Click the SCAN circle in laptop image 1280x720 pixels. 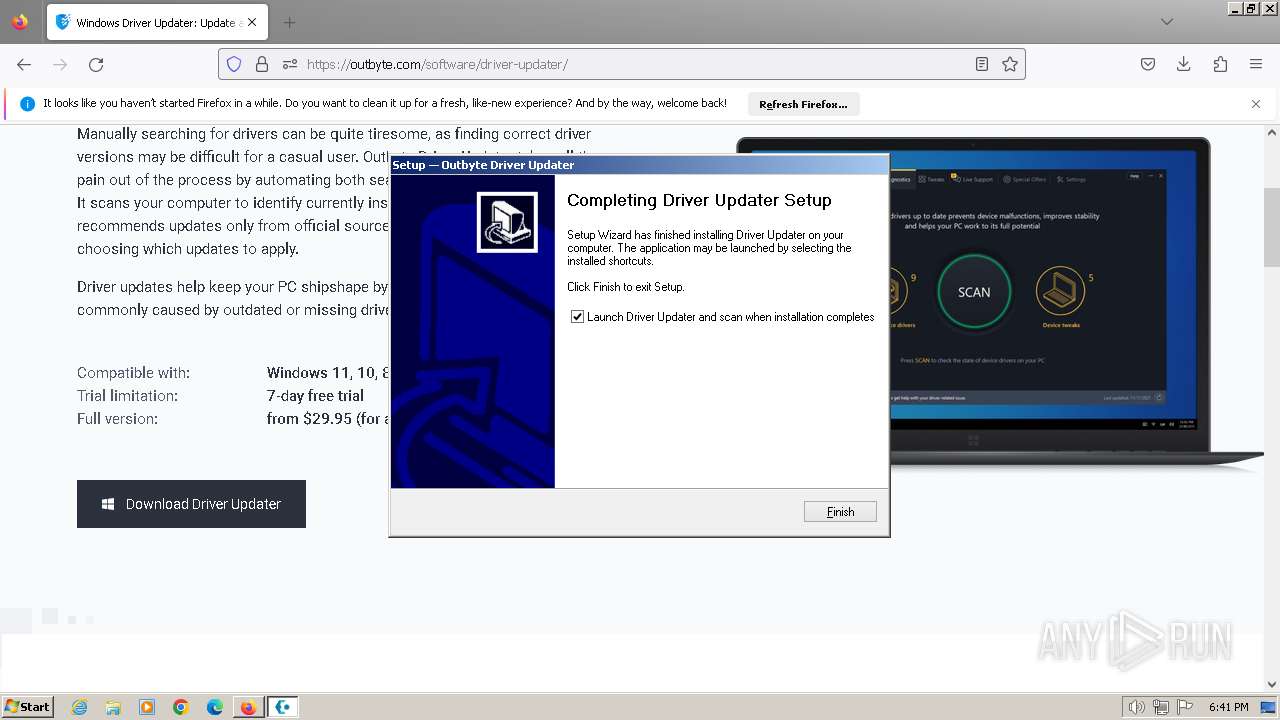pos(974,292)
